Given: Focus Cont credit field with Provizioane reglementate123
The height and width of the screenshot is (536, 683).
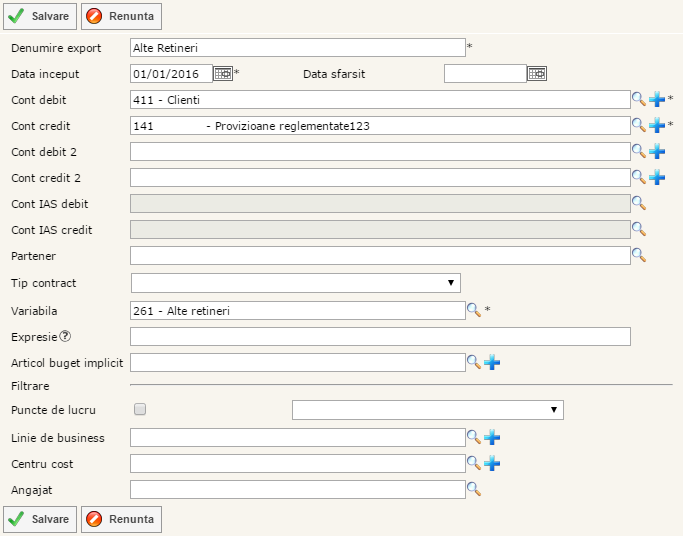Looking at the screenshot, I should click(380, 126).
